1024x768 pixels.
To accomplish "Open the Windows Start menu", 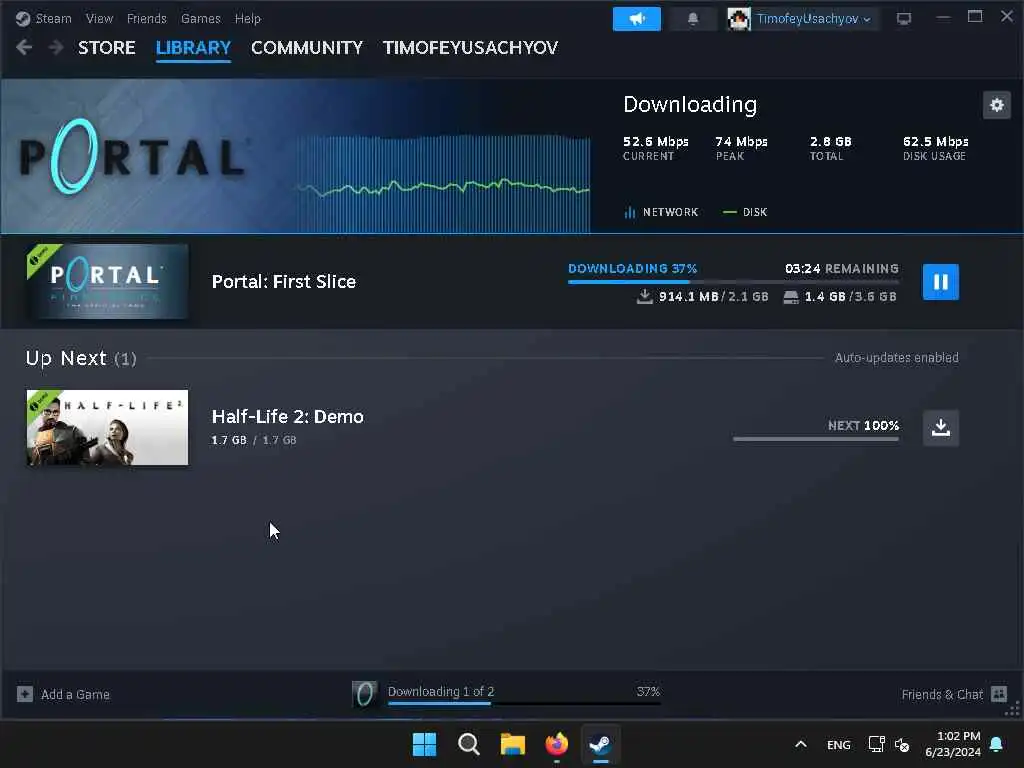I will 424,744.
